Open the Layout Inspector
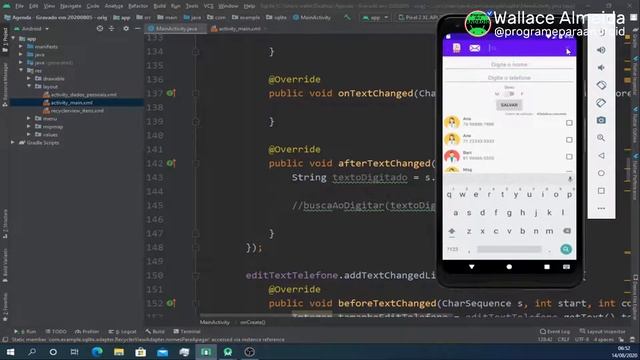The height and width of the screenshot is (360, 640). pyautogui.click(x=602, y=331)
